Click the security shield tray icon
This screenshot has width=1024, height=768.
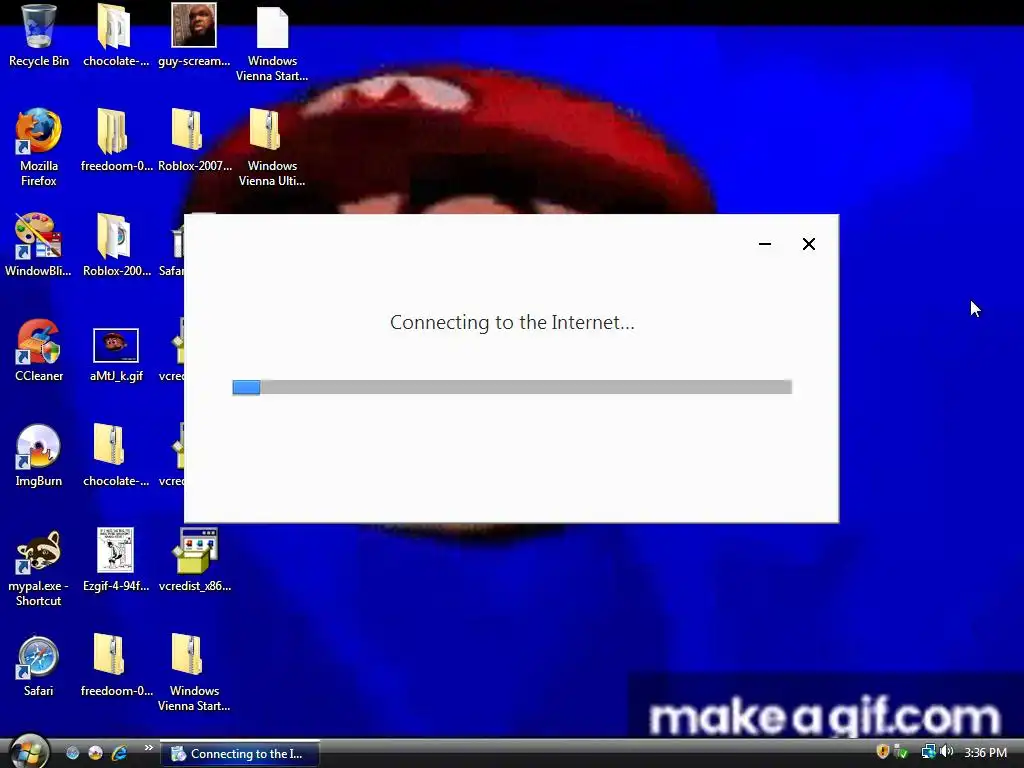point(882,752)
